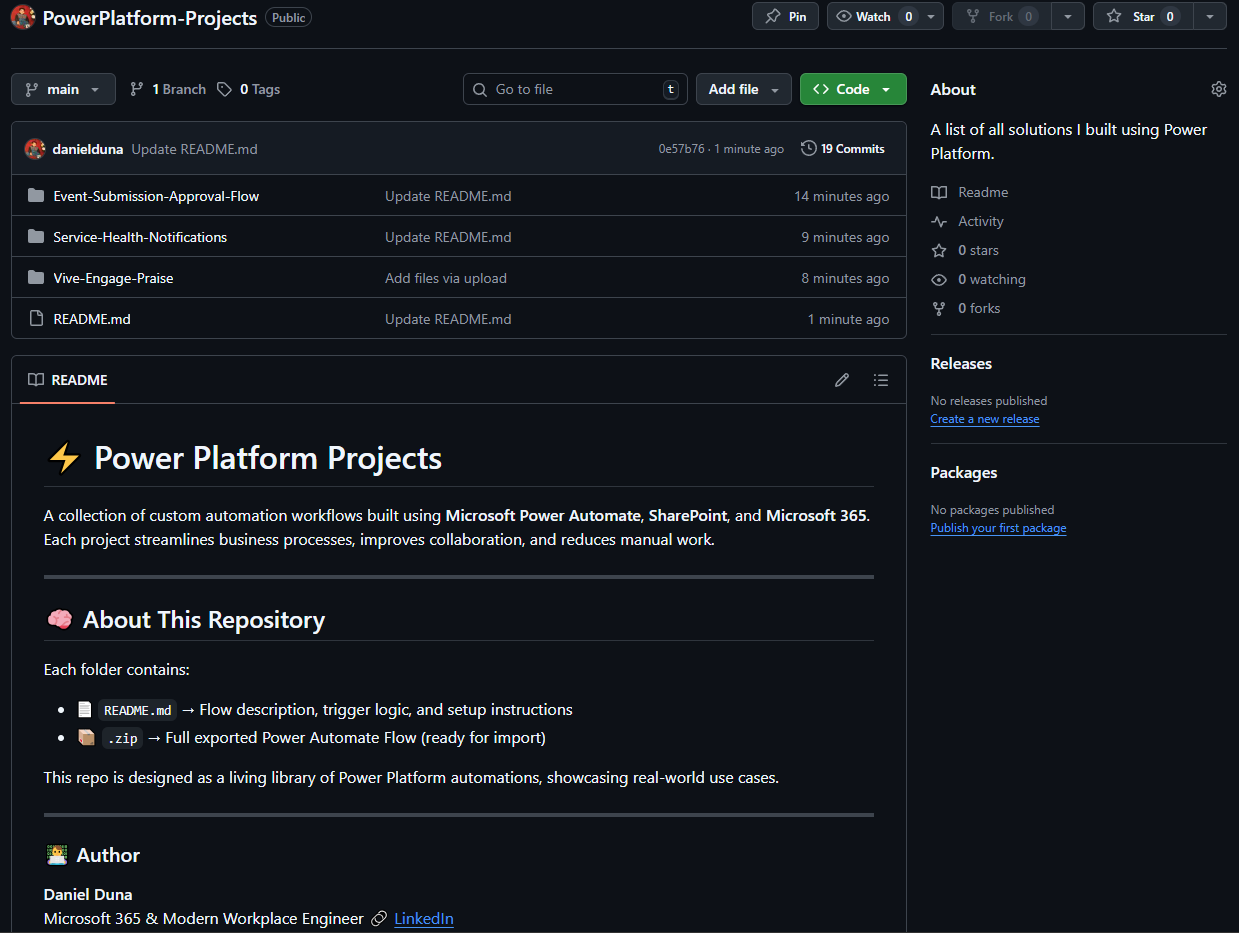Click the tag icon beside 0 Tags
The height and width of the screenshot is (933, 1239).
(x=225, y=89)
